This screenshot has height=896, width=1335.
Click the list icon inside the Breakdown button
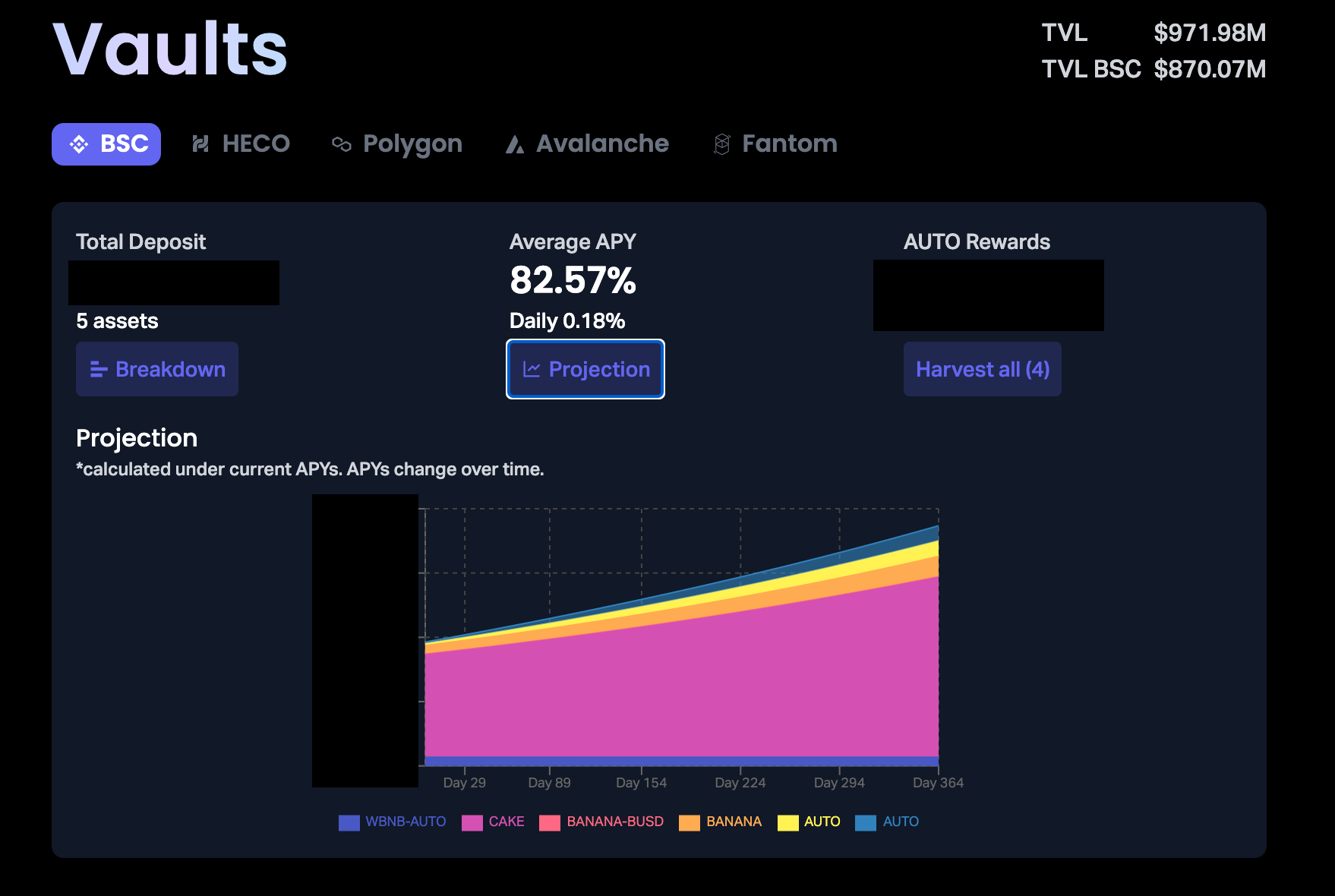(98, 369)
